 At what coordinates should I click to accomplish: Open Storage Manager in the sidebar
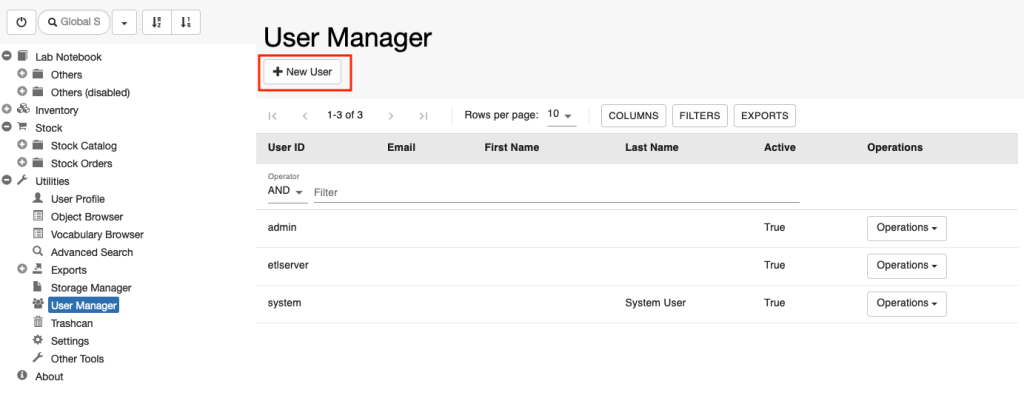pyautogui.click(x=91, y=288)
